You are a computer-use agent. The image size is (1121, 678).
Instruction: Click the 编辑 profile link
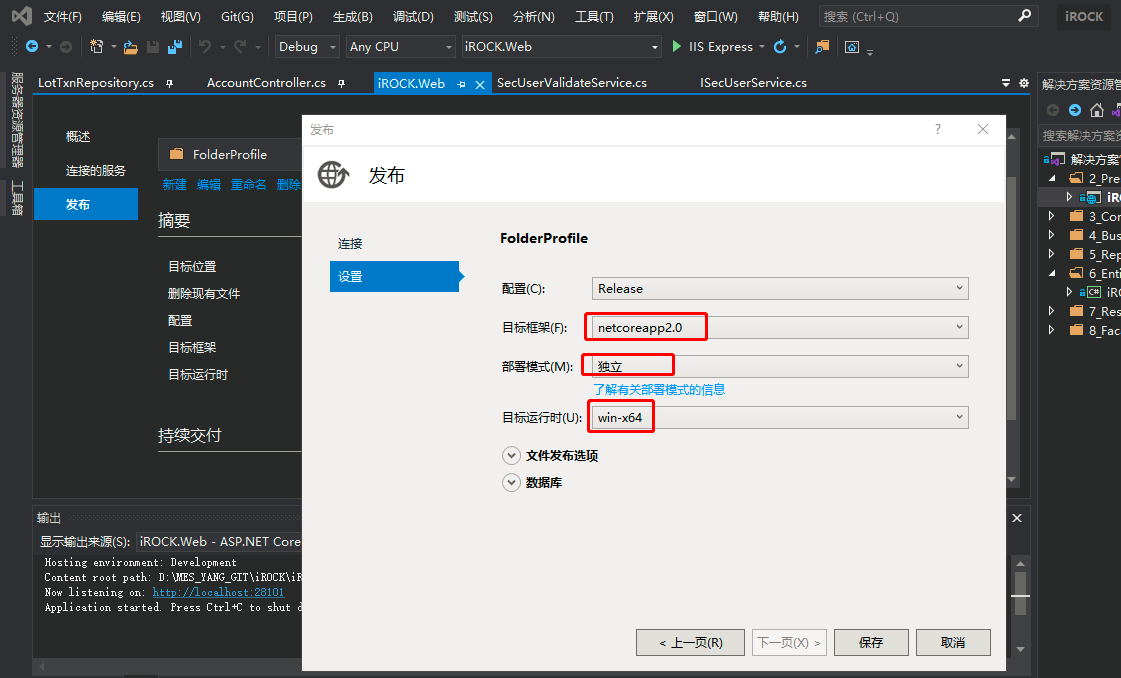pyautogui.click(x=209, y=185)
